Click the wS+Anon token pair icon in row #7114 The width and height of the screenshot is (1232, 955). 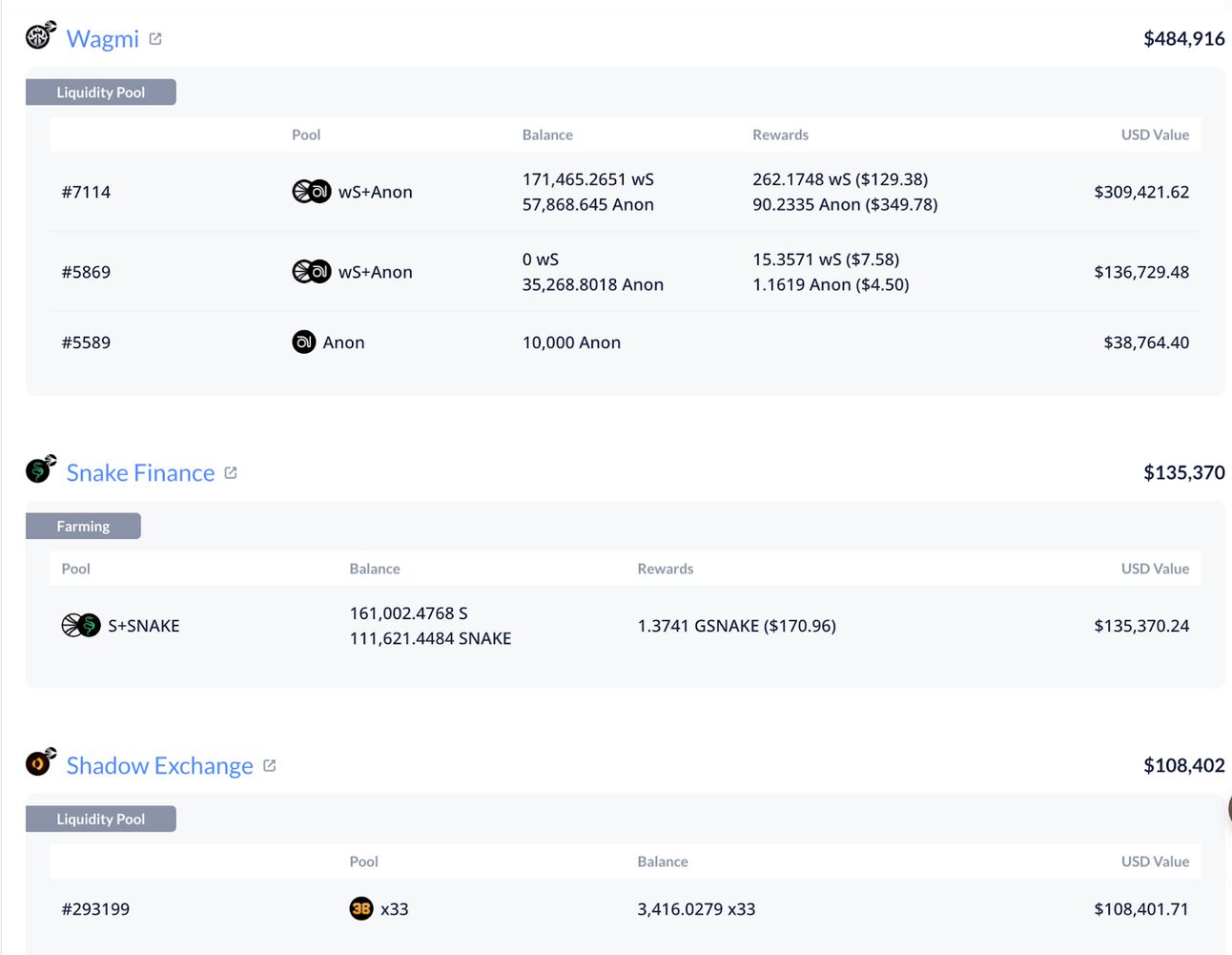tap(311, 192)
